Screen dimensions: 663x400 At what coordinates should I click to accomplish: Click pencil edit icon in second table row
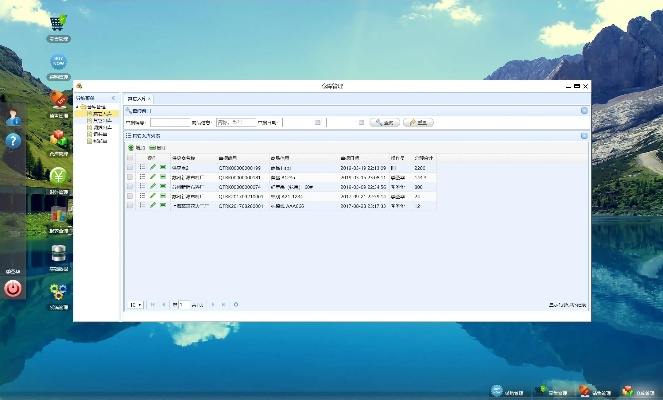click(153, 177)
